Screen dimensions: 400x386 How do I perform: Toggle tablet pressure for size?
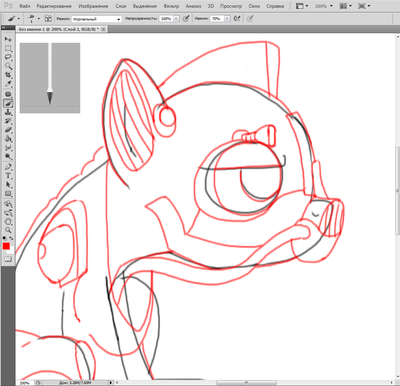pyautogui.click(x=250, y=19)
